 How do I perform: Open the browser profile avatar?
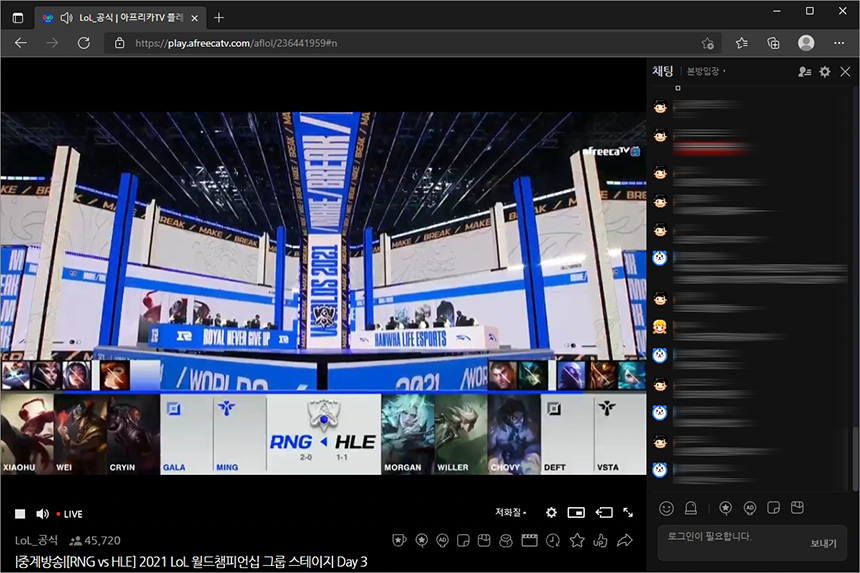pos(806,43)
